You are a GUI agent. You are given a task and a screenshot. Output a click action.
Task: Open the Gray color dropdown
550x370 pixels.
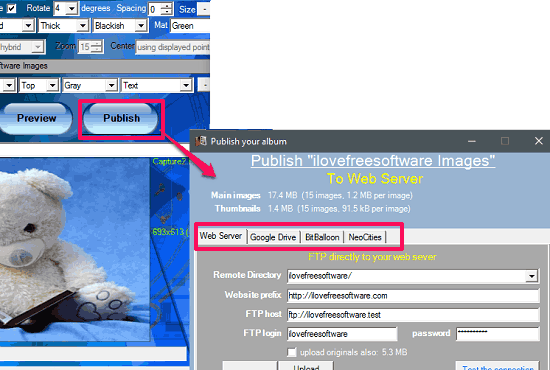click(111, 86)
